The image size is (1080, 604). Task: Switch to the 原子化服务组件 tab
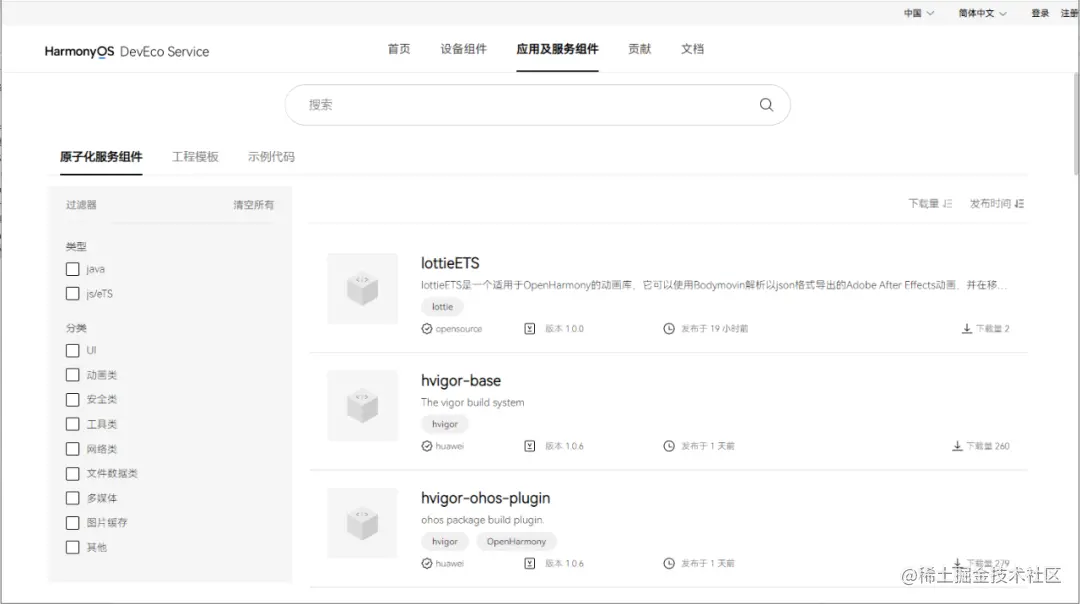click(x=101, y=157)
